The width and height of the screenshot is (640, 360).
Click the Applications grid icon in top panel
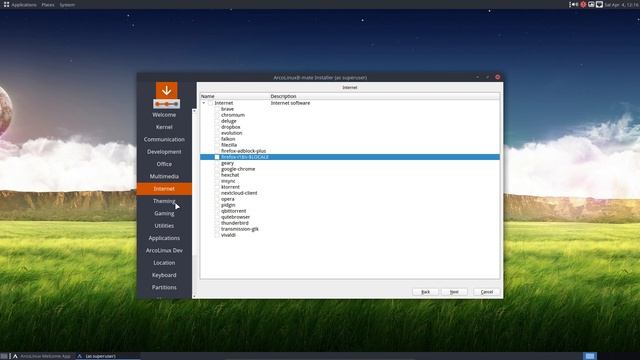(6, 4)
